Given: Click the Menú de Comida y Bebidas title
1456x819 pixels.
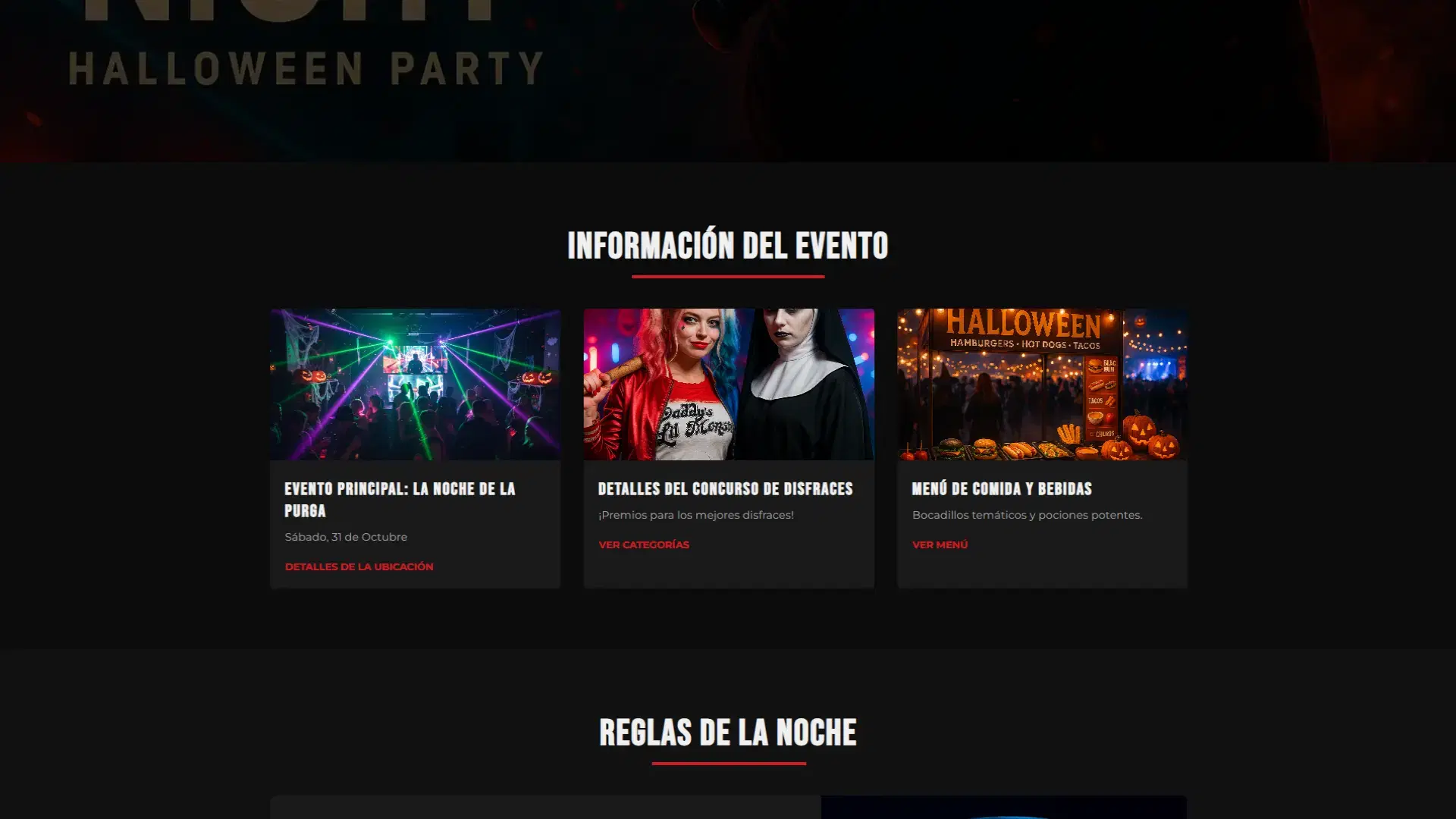Looking at the screenshot, I should [1002, 489].
